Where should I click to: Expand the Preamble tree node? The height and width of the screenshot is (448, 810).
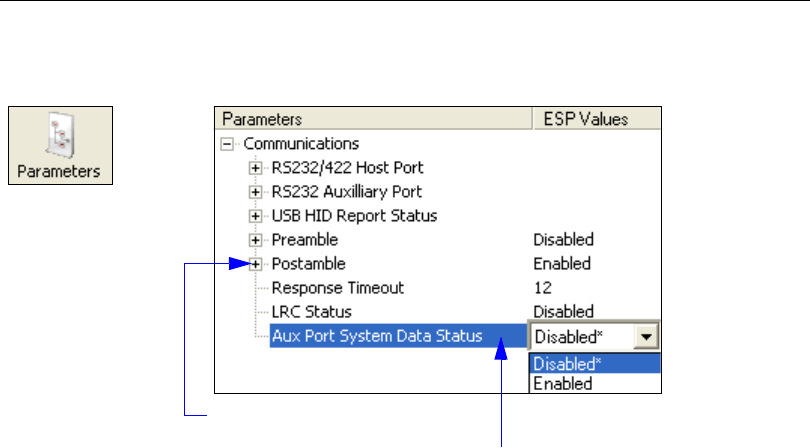[256, 240]
